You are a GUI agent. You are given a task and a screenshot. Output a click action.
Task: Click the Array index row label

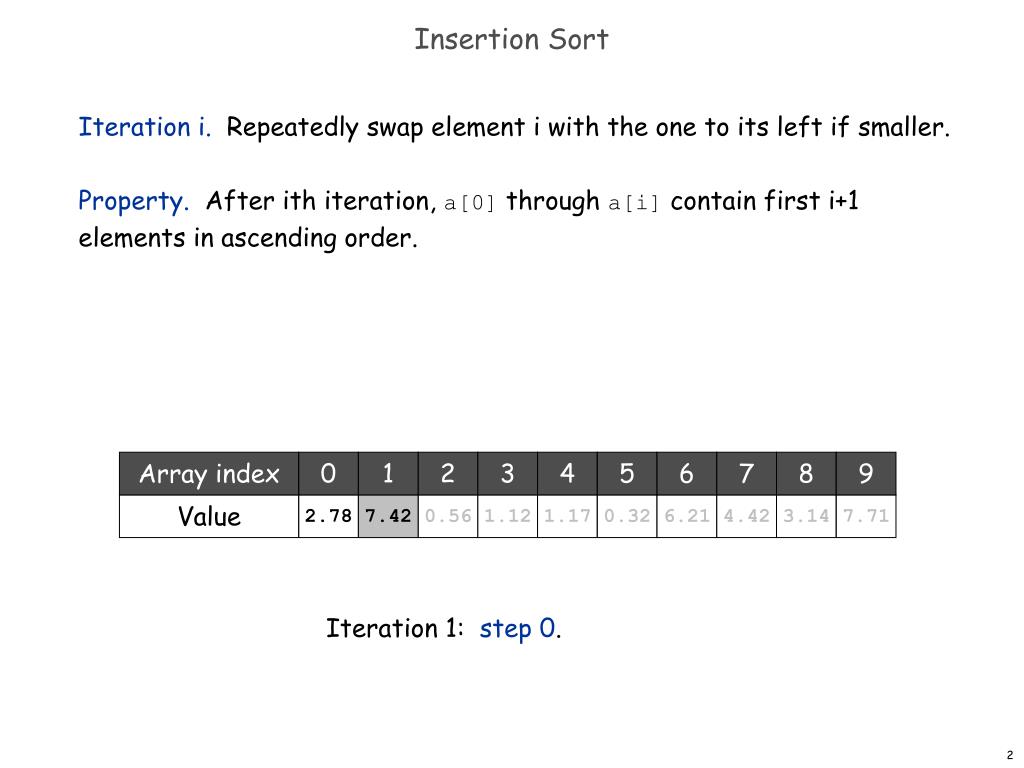pos(209,473)
